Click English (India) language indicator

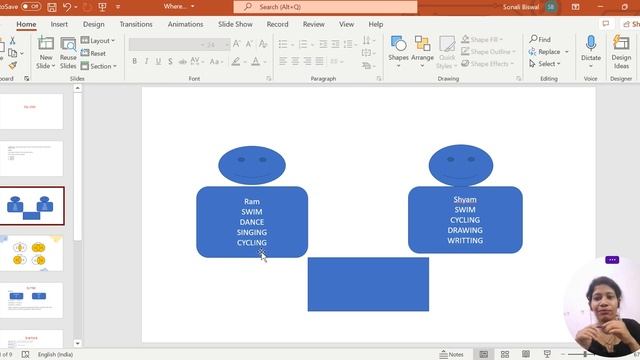pyautogui.click(x=56, y=354)
